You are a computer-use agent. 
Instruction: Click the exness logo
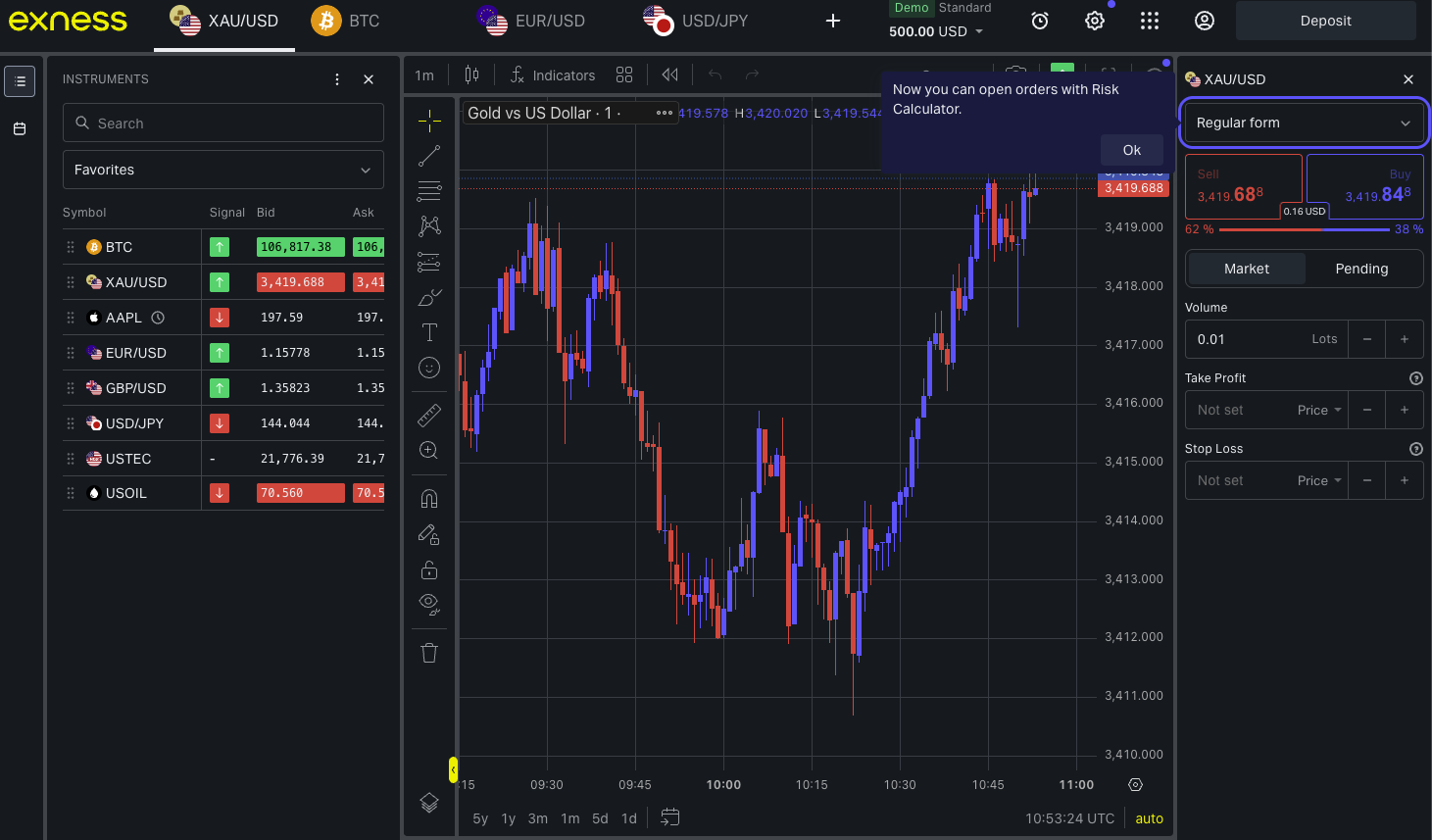[69, 21]
